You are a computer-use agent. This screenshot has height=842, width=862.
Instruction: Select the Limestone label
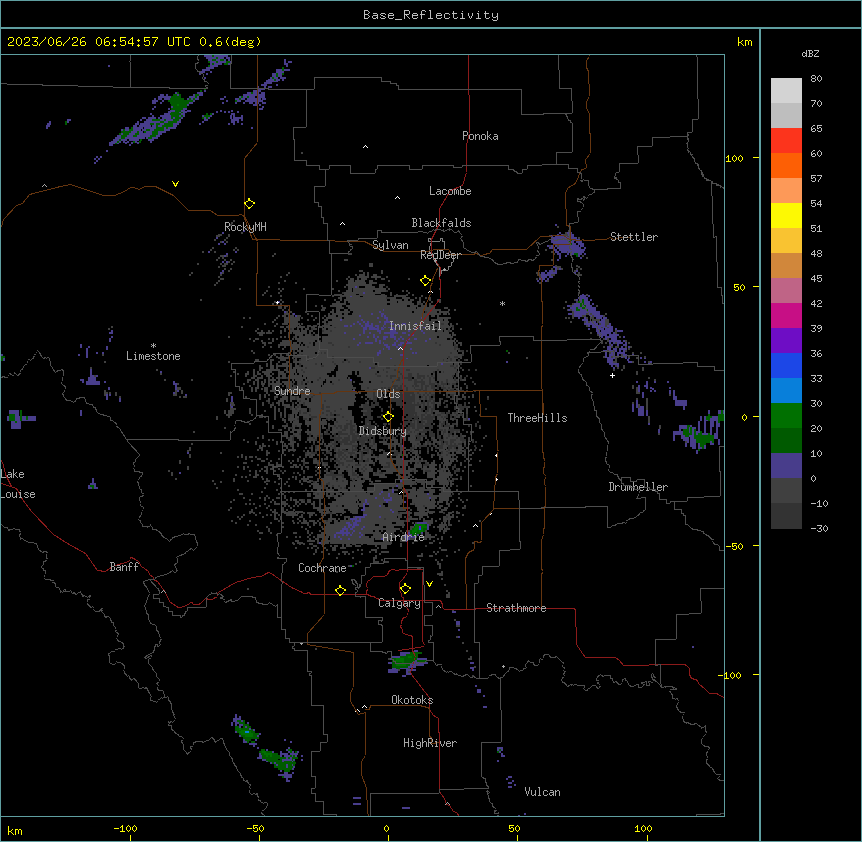pos(153,356)
